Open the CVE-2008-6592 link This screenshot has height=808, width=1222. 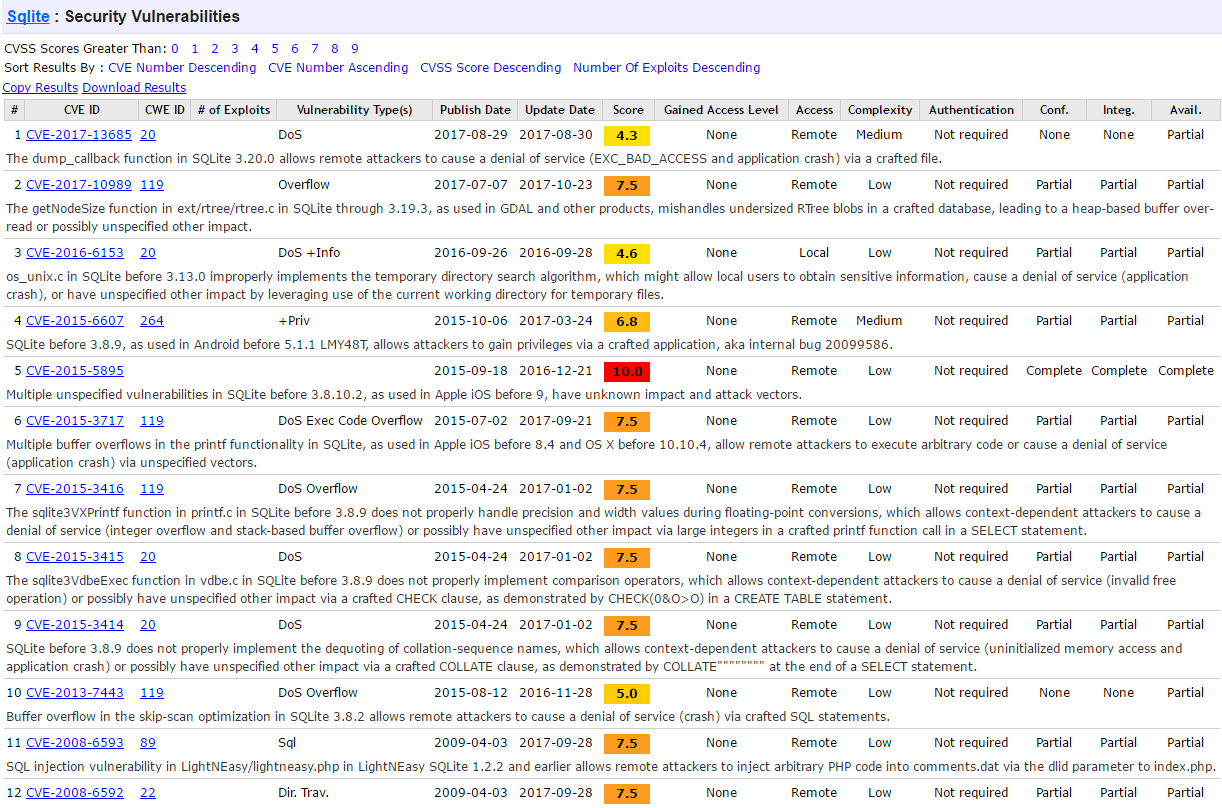75,793
